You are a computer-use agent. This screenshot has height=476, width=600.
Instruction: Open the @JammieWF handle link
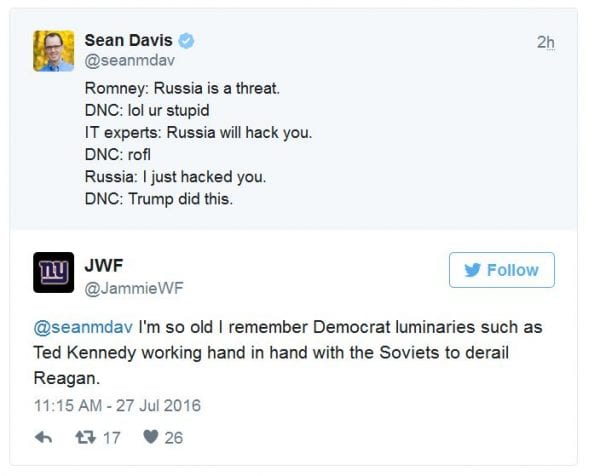(133, 287)
